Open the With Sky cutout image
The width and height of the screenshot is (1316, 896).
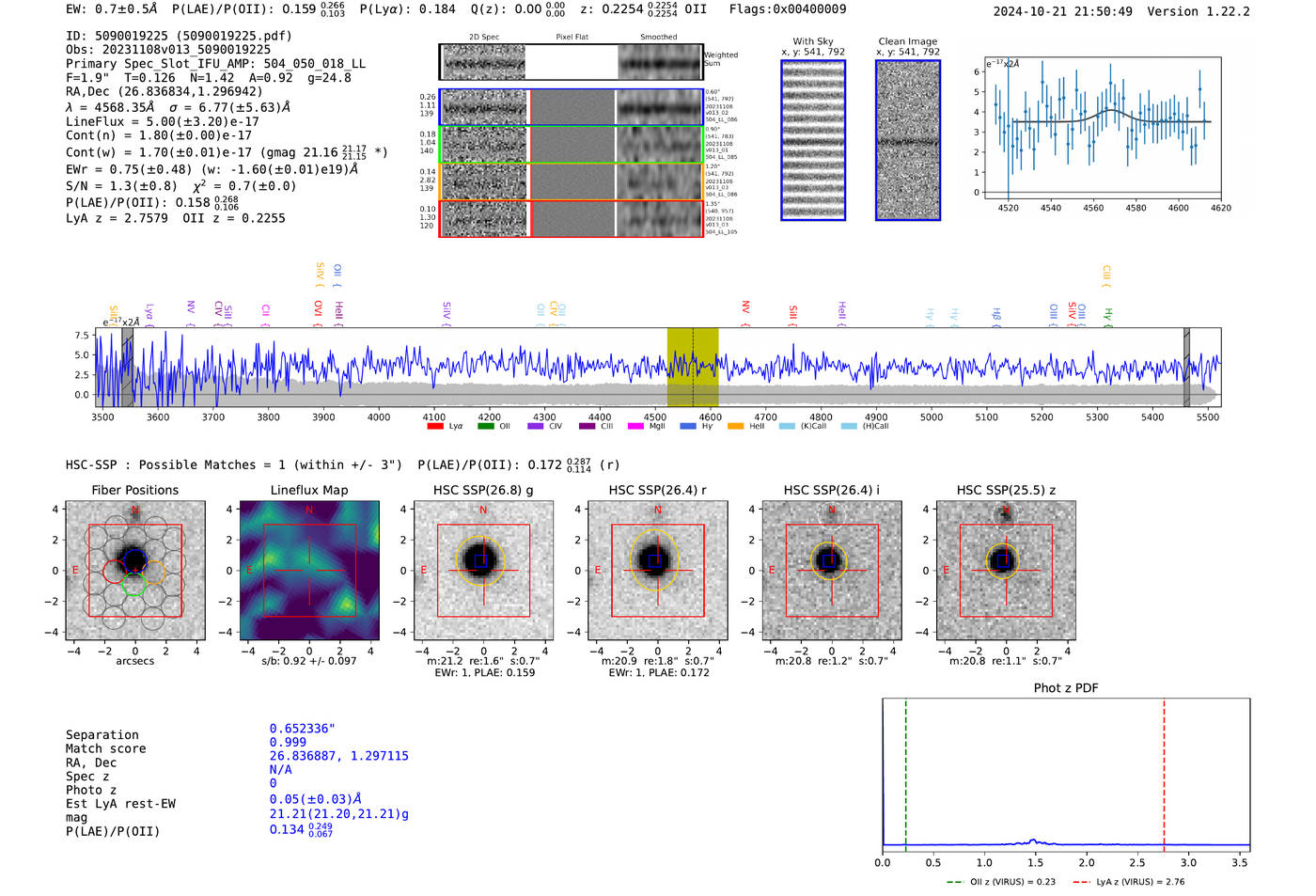pyautogui.click(x=813, y=140)
